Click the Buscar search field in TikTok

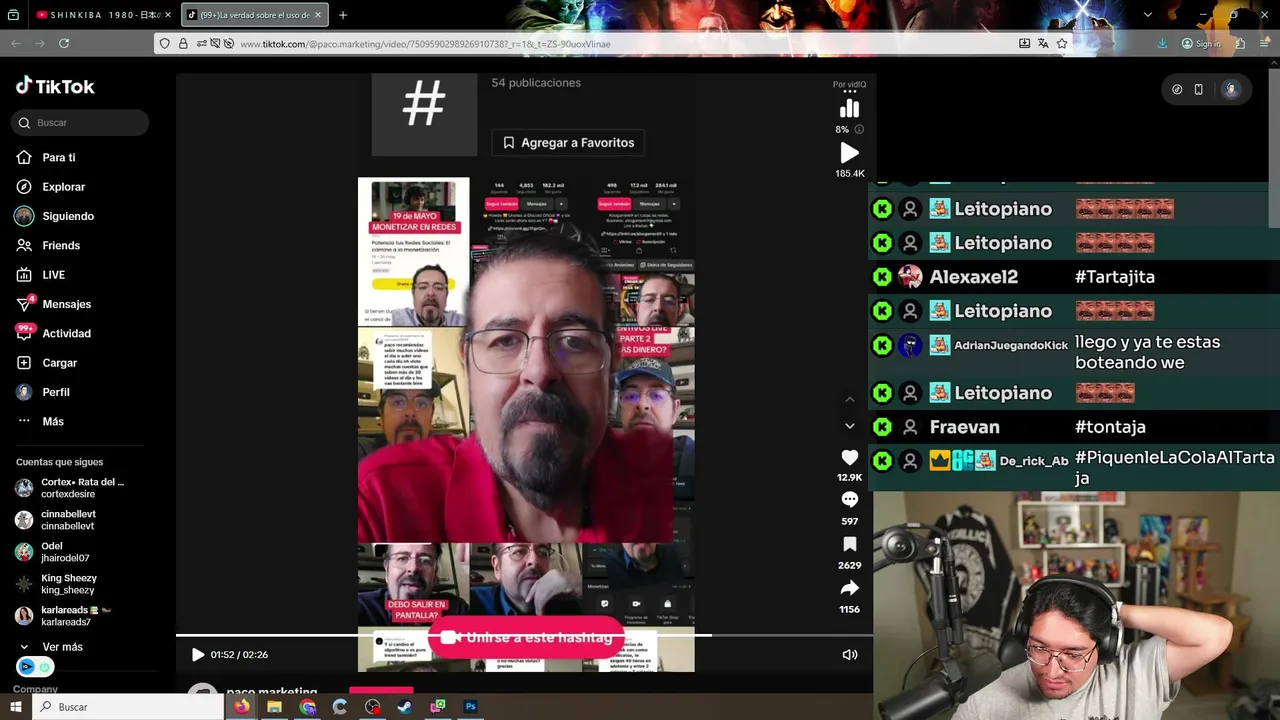[x=80, y=123]
